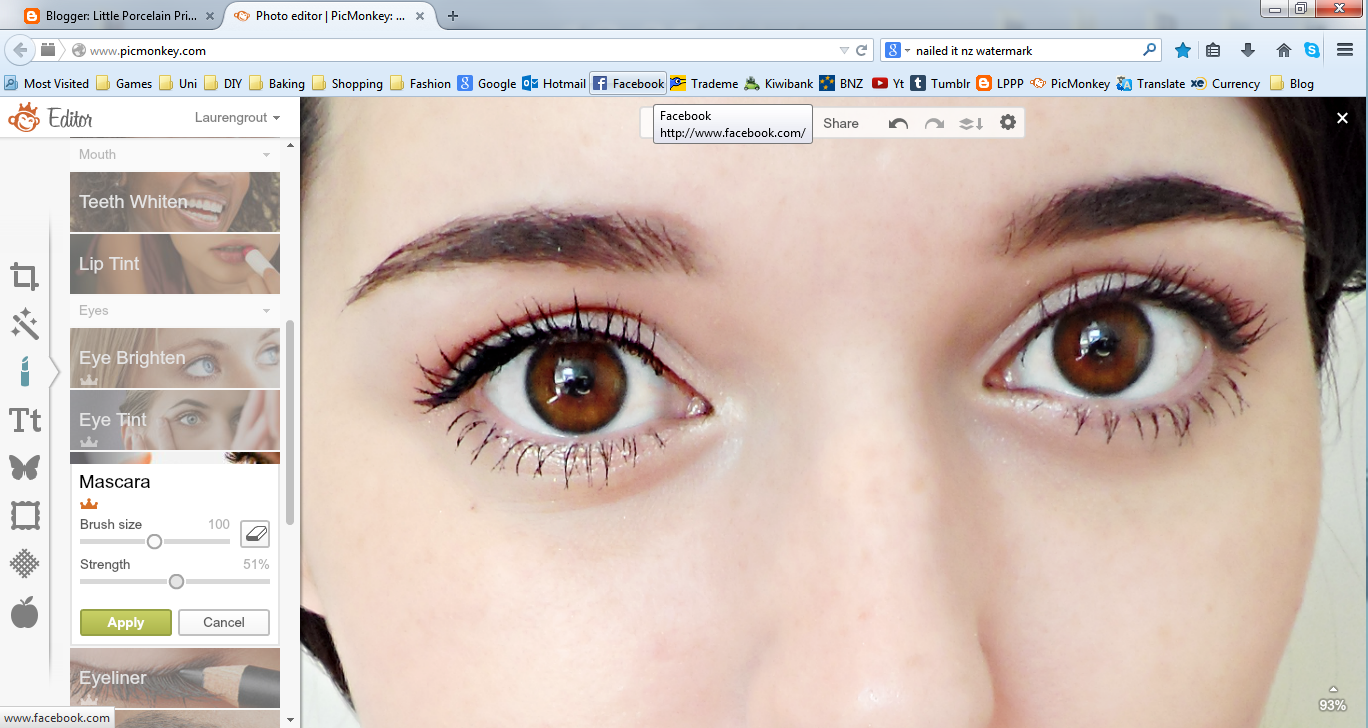Open the Themes apple icon
The image size is (1368, 728).
(x=25, y=612)
